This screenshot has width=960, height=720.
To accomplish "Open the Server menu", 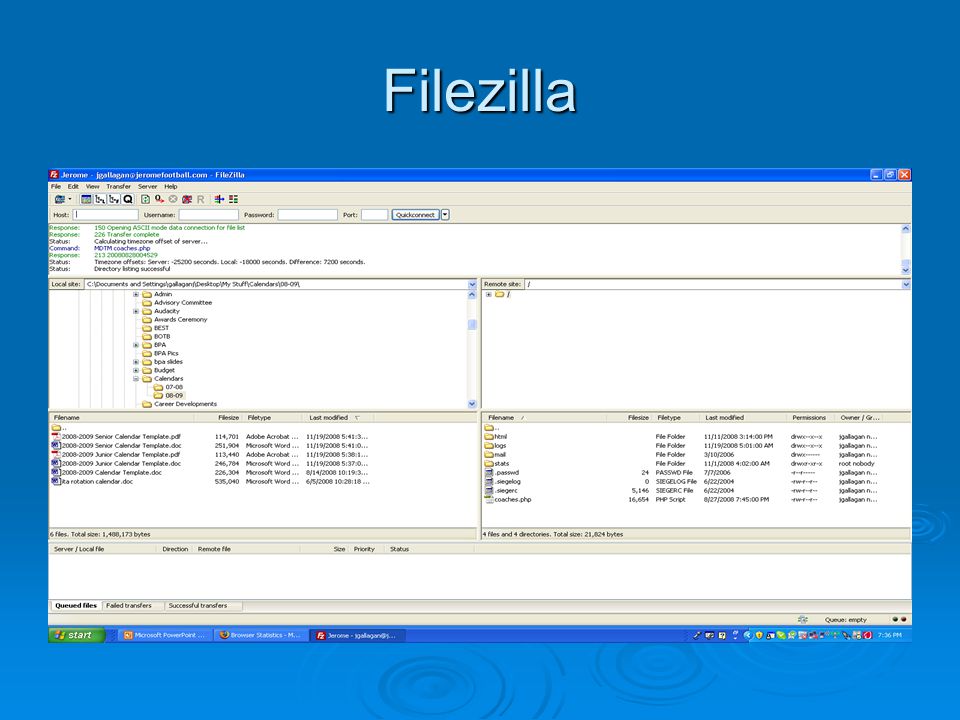I will [148, 186].
